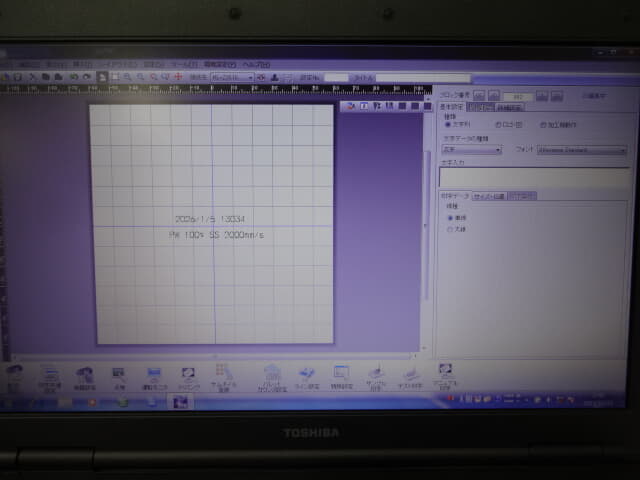The width and height of the screenshot is (640, 480).
Task: Switch to the 印字データ tab
Action: pyautogui.click(x=455, y=196)
